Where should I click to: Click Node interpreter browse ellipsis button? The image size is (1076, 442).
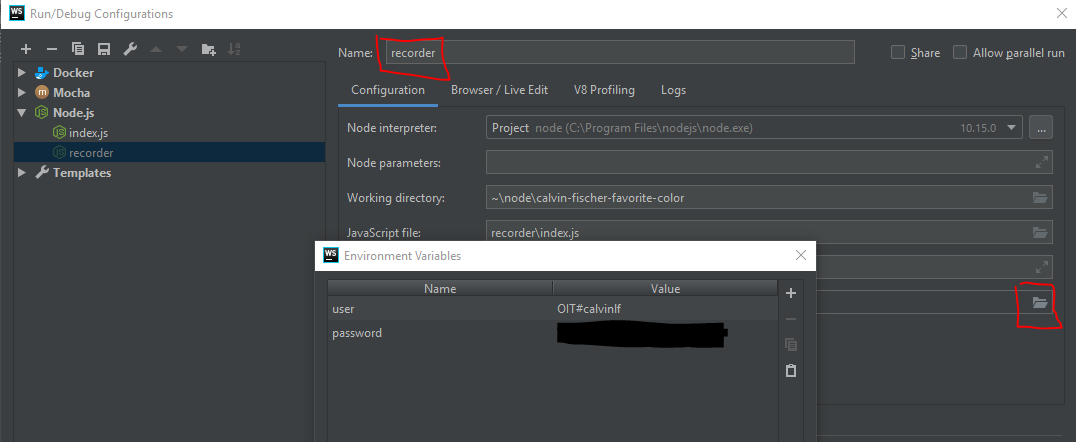point(1041,128)
